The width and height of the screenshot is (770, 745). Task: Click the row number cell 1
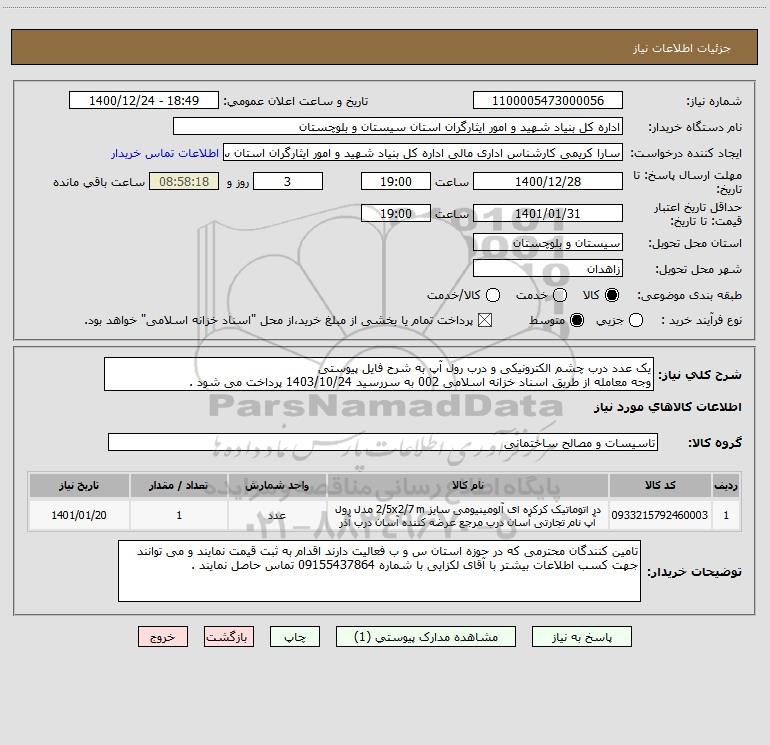[726, 515]
